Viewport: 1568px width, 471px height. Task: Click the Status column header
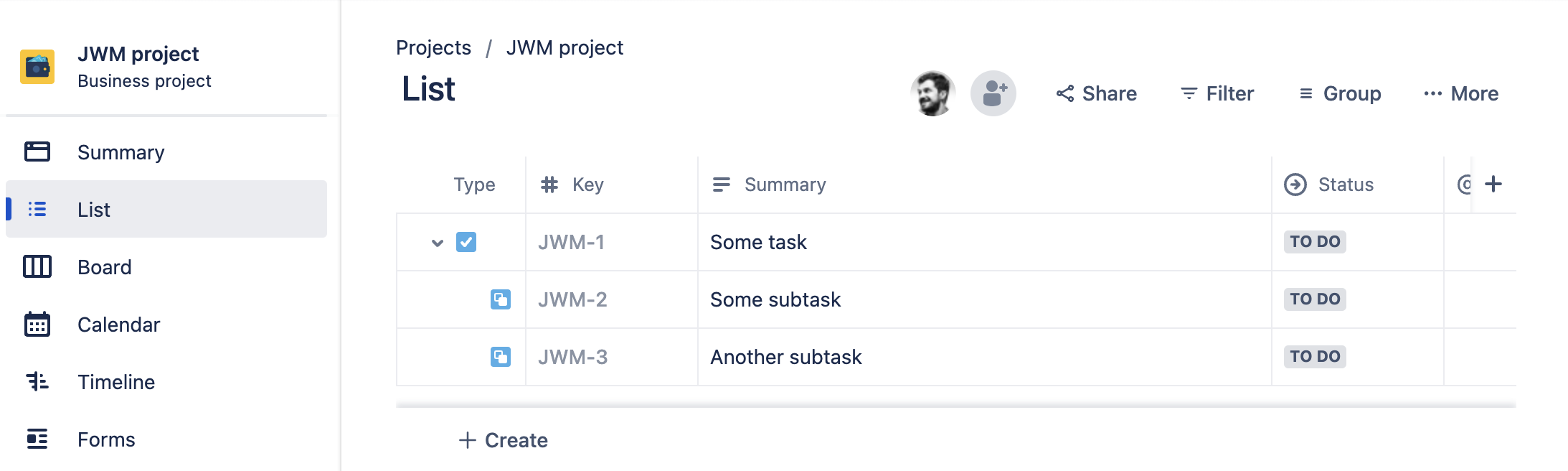tap(1345, 185)
